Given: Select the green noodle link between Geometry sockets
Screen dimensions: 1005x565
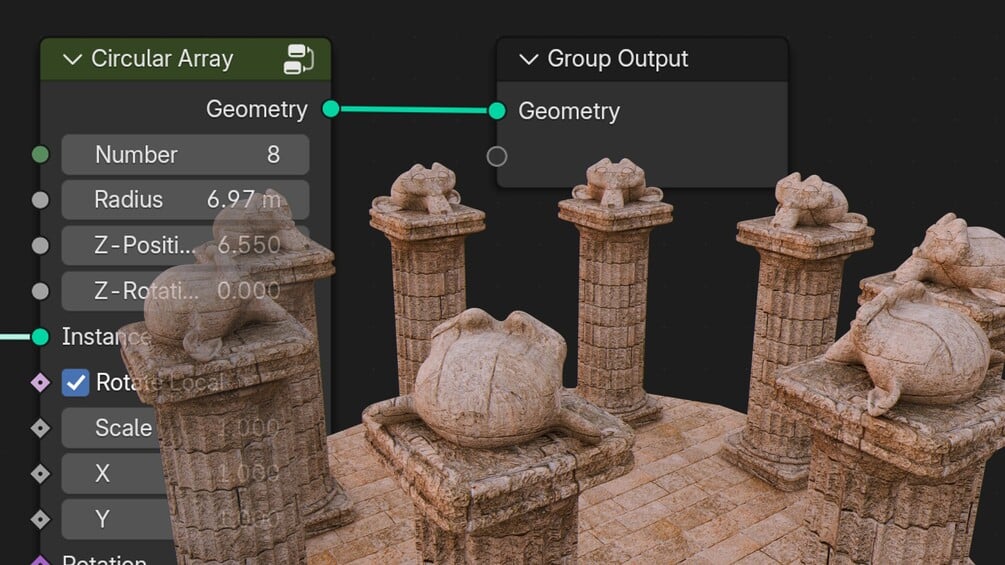Looking at the screenshot, I should coord(413,110).
